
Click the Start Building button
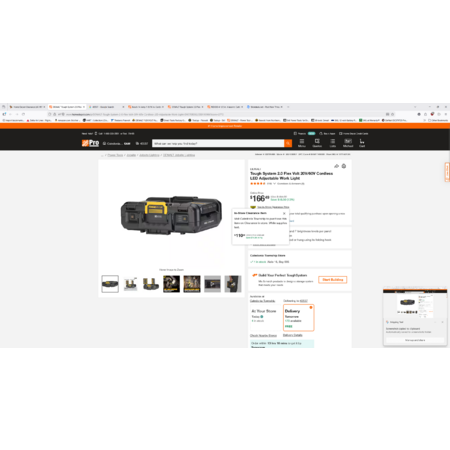333,280
